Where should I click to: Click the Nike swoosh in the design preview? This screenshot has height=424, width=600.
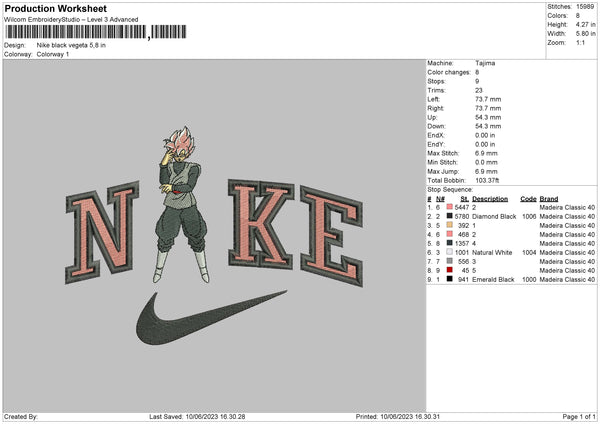click(x=211, y=318)
